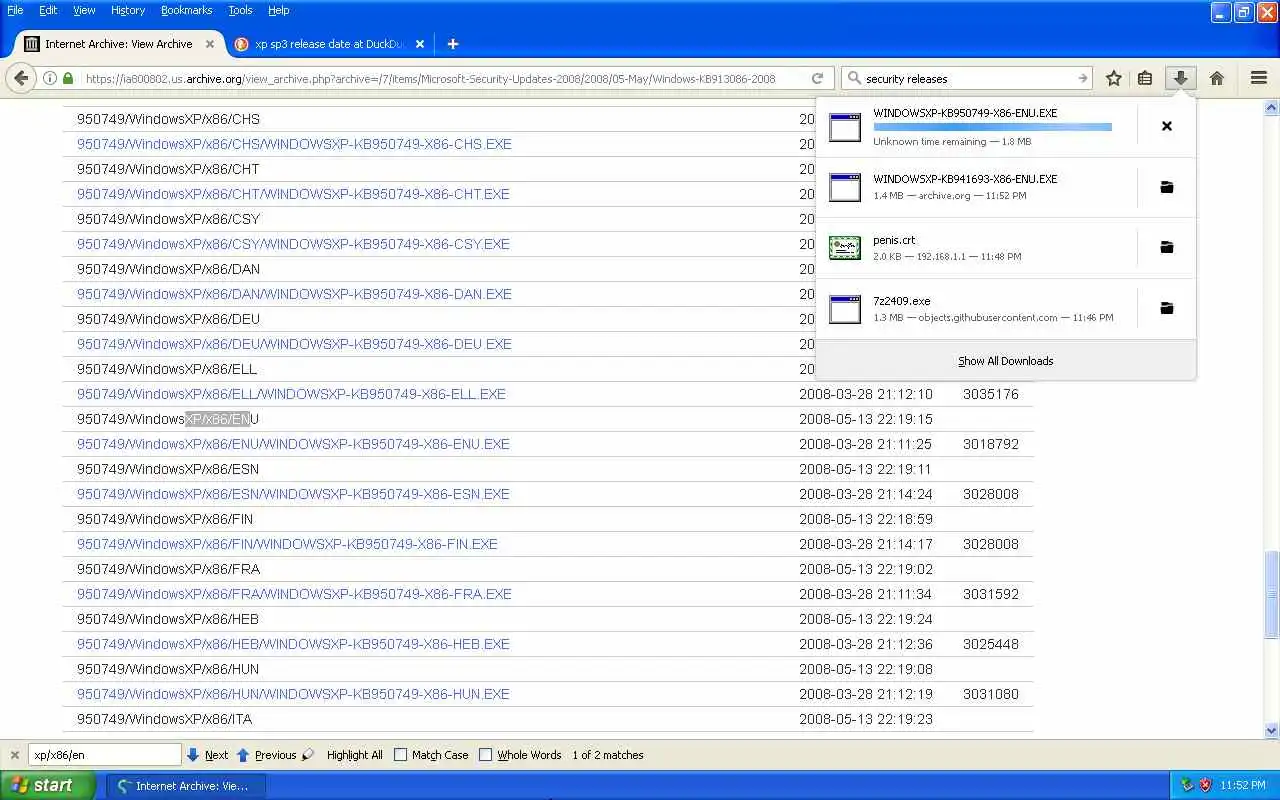
Task: Click the scrollbar down arrow
Action: point(1272,731)
